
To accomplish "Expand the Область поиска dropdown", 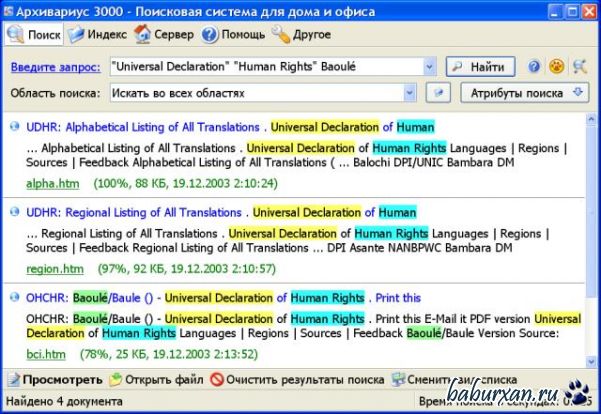I will tap(410, 93).
